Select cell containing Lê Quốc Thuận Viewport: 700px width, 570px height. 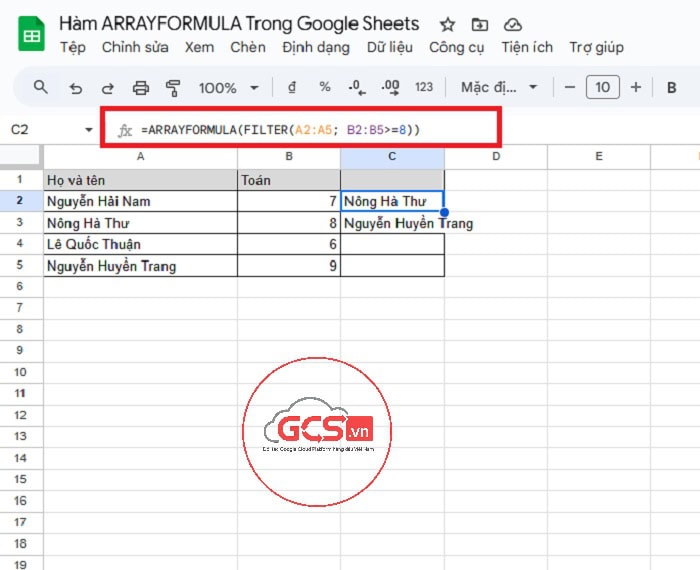140,245
